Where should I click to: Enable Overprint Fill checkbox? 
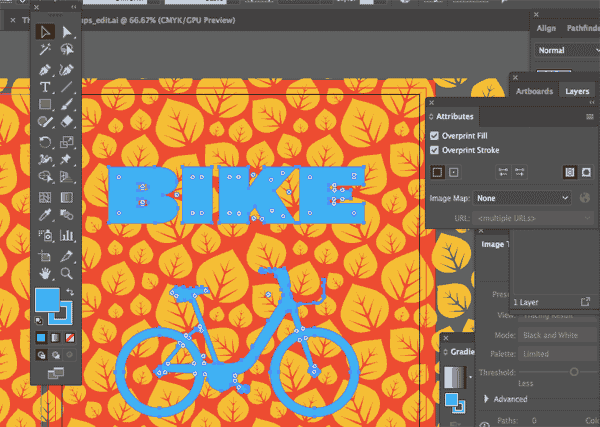pyautogui.click(x=434, y=135)
